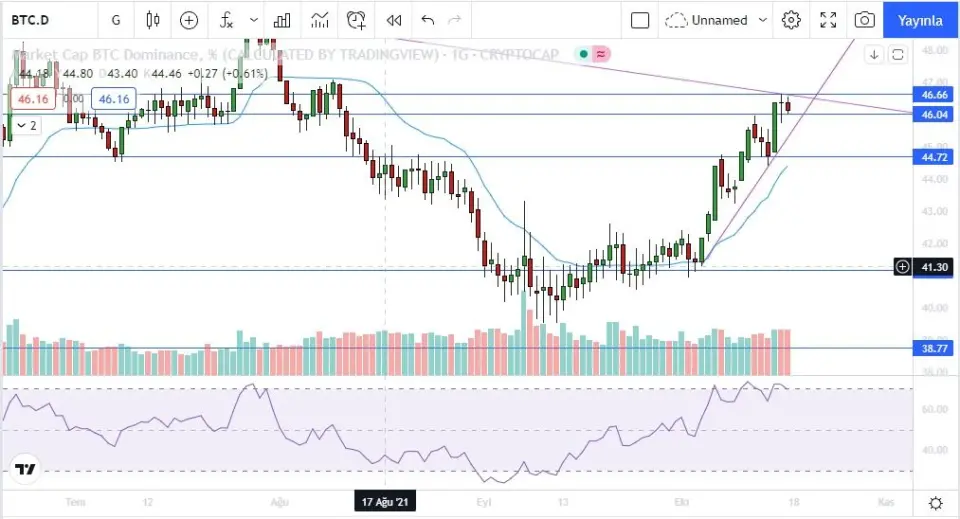Click the BTC.D symbol search field
Screen dimensions: 960x519
pos(40,20)
